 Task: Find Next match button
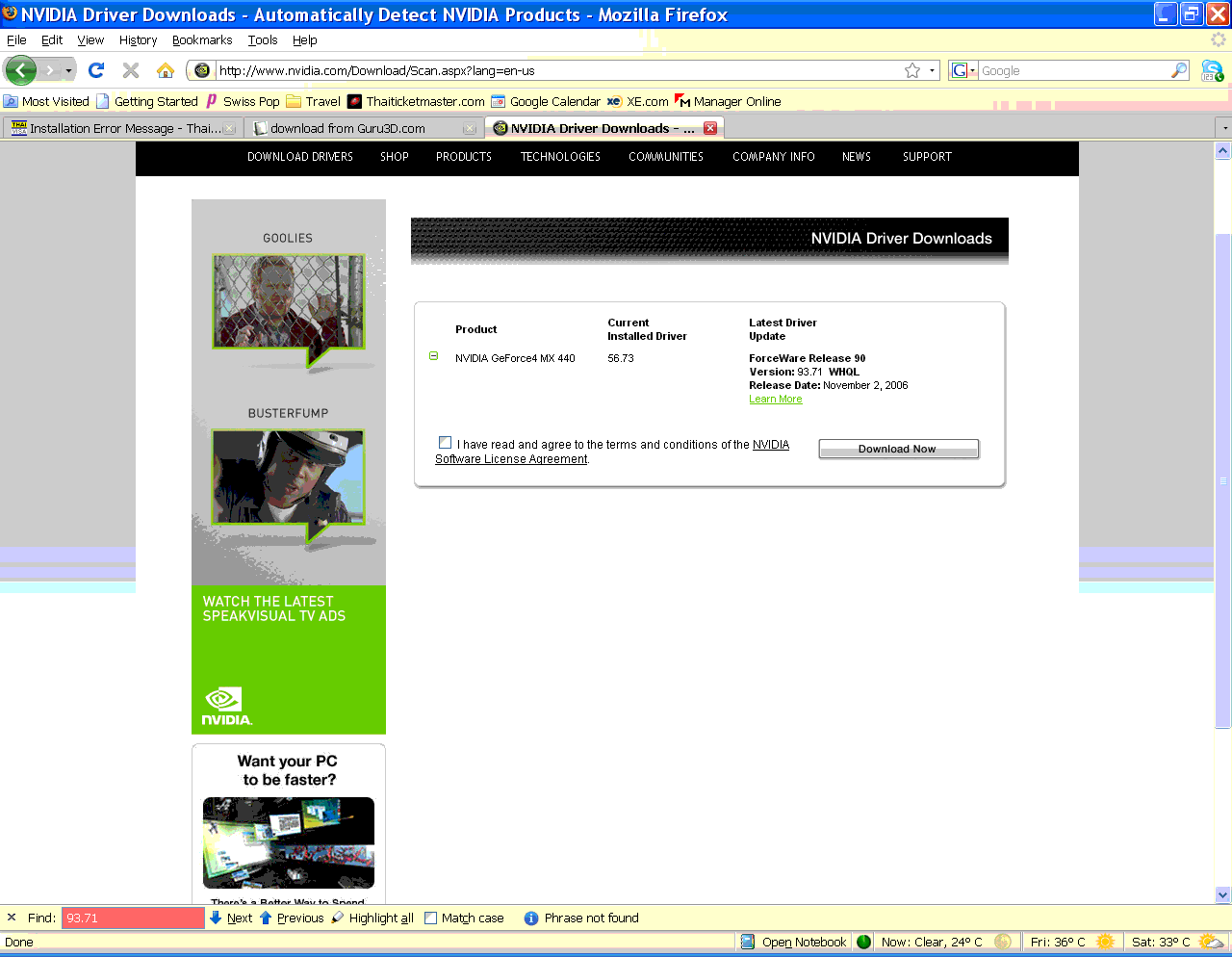231,918
